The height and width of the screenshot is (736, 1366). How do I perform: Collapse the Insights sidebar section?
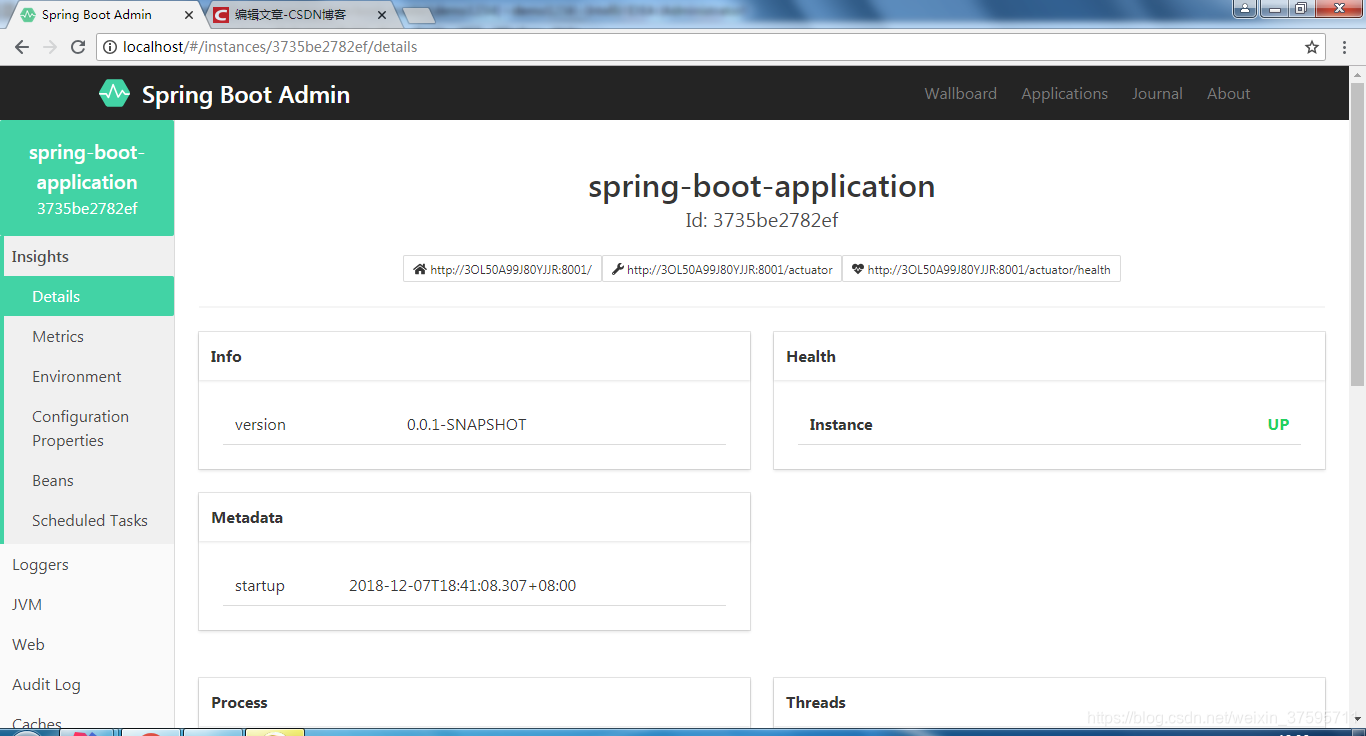tap(87, 256)
